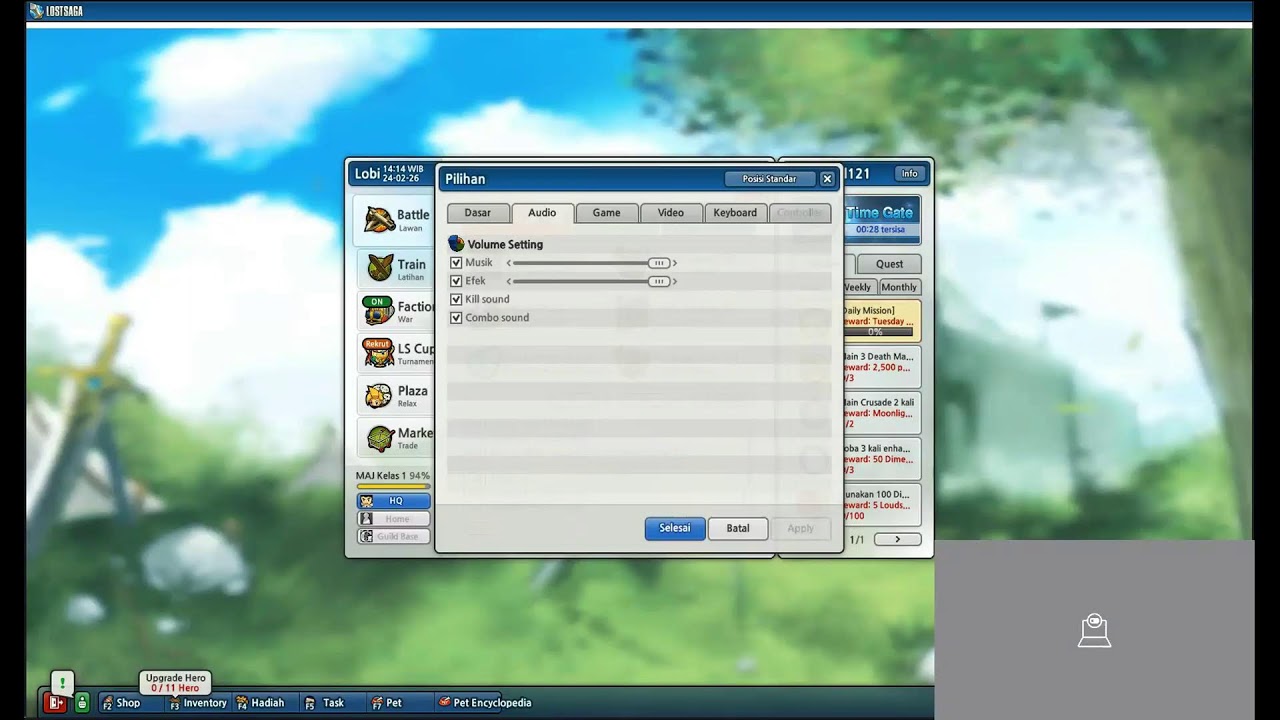Toggle the Efek checkbox
Screen dimensions: 1280x720
(456, 281)
